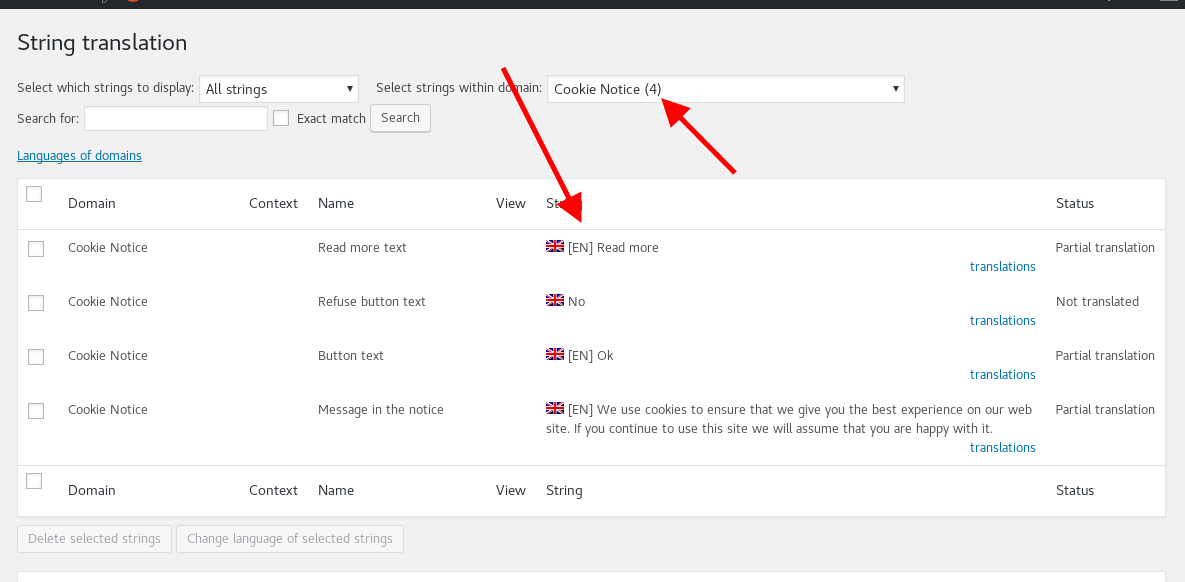Open the Languages of domains link
This screenshot has height=582, width=1185.
pyautogui.click(x=79, y=156)
